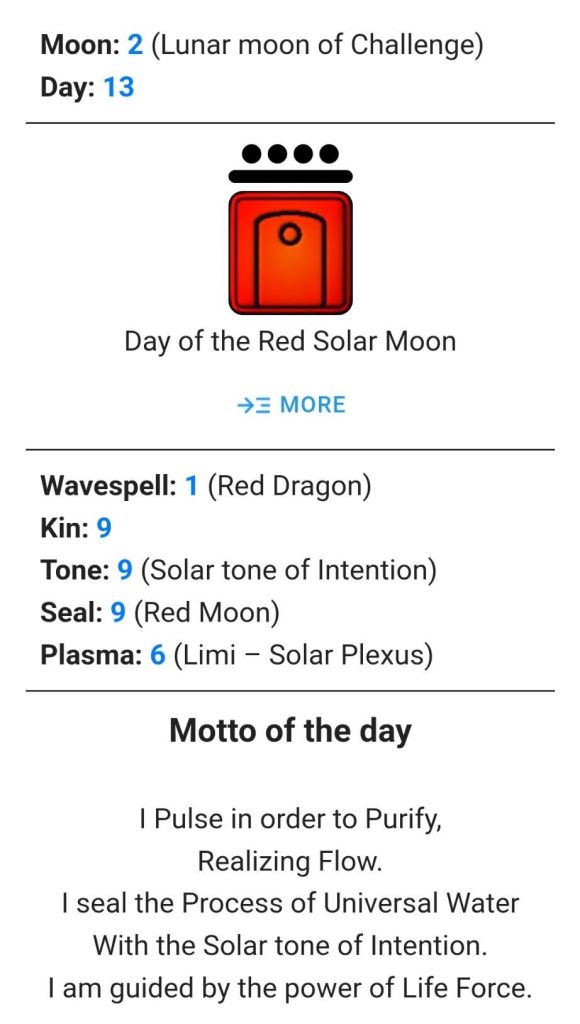Click the Limi – Solar Plexus label
This screenshot has height=1024, width=580.
(303, 655)
